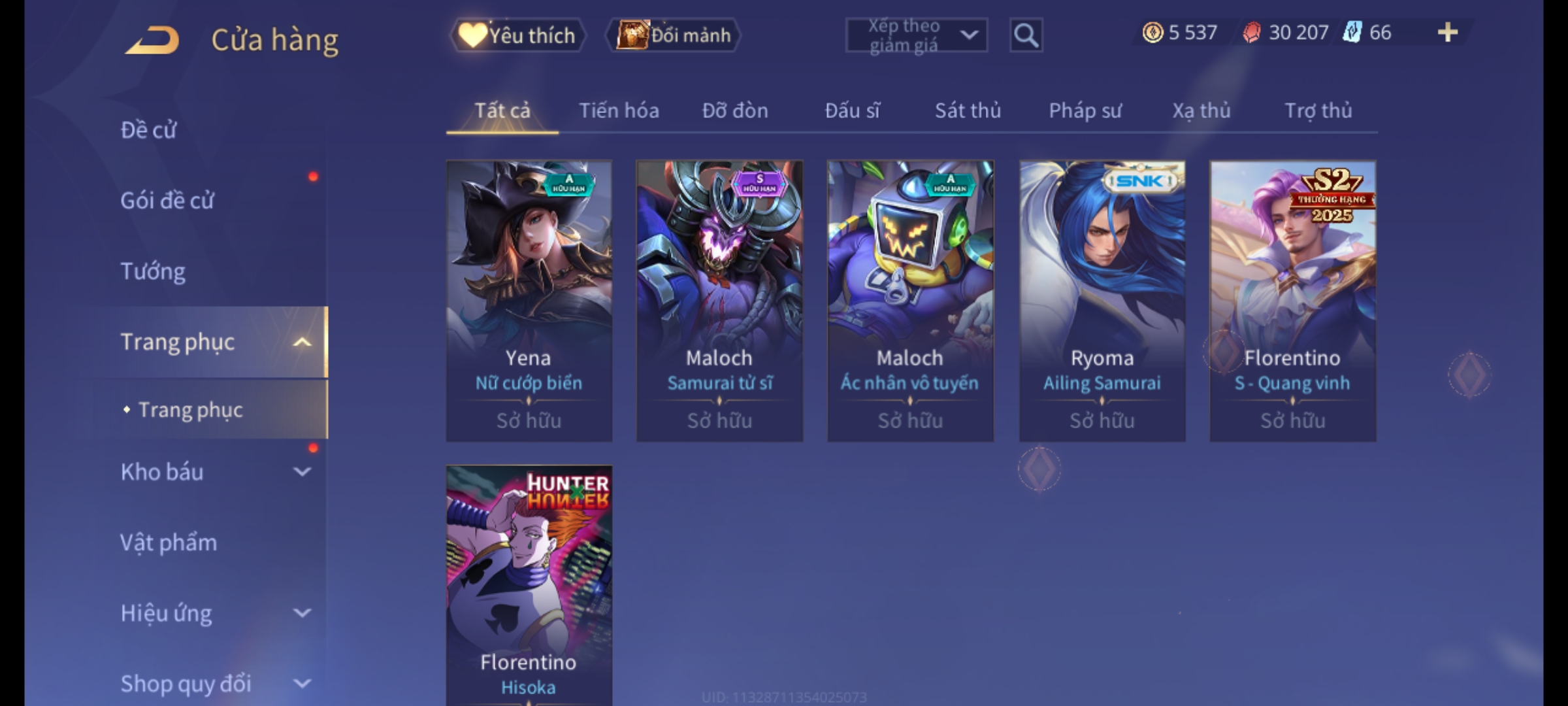Image resolution: width=1568 pixels, height=706 pixels.
Task: Select the Sát thủ category tab
Action: (x=968, y=110)
